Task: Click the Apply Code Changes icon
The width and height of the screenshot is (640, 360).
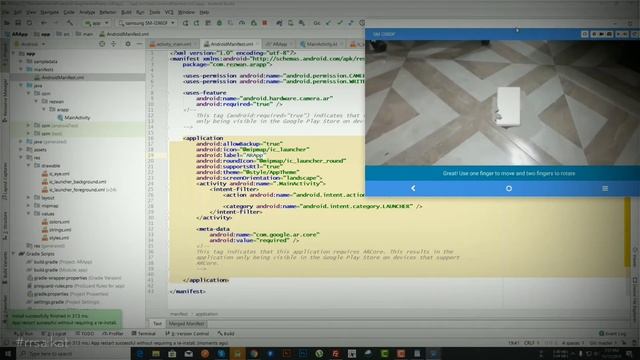Action: click(208, 23)
